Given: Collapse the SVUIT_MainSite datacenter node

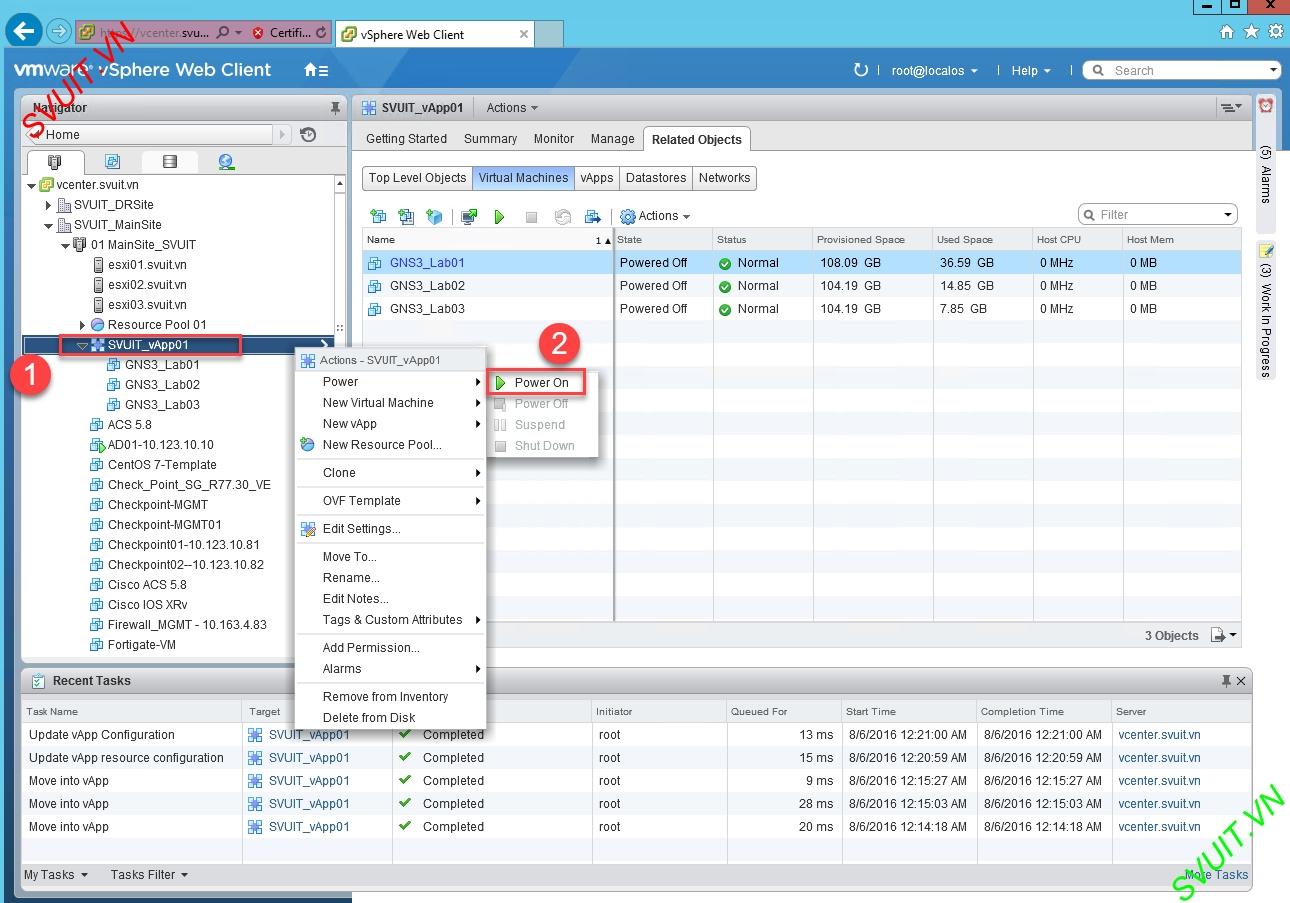Looking at the screenshot, I should [x=48, y=225].
